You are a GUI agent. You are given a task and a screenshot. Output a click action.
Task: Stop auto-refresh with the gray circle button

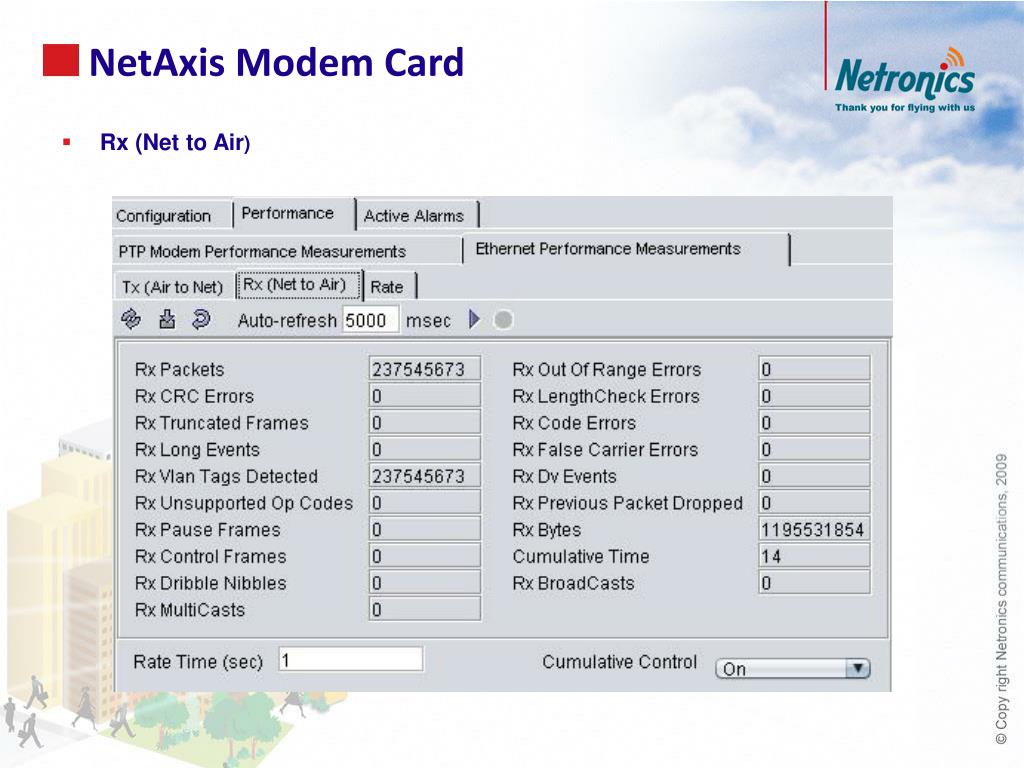[x=503, y=320]
